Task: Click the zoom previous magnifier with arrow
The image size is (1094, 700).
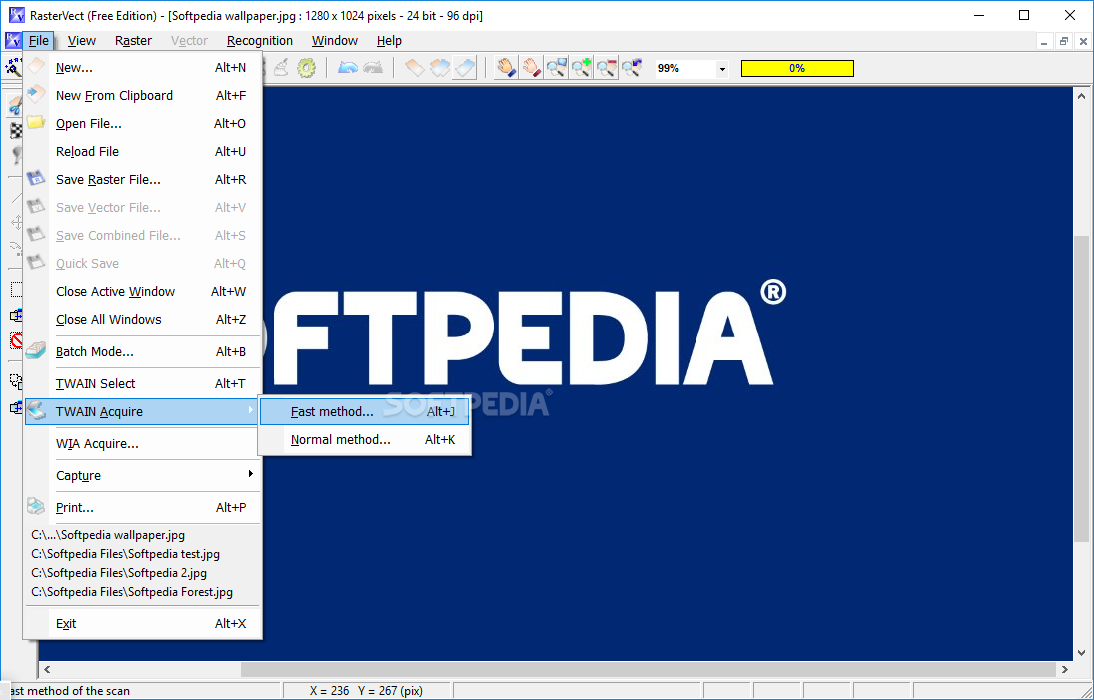Action: tap(632, 68)
